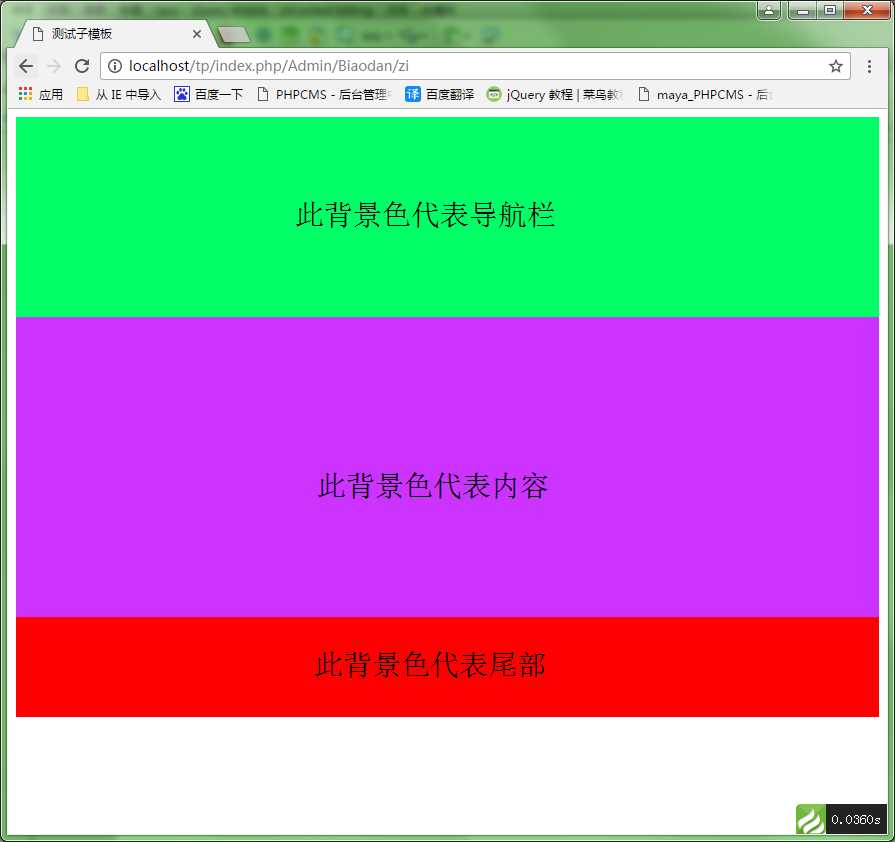Screen dimensions: 895x842
Task: Open the jQuery 教程 bookmark
Action: coord(554,94)
